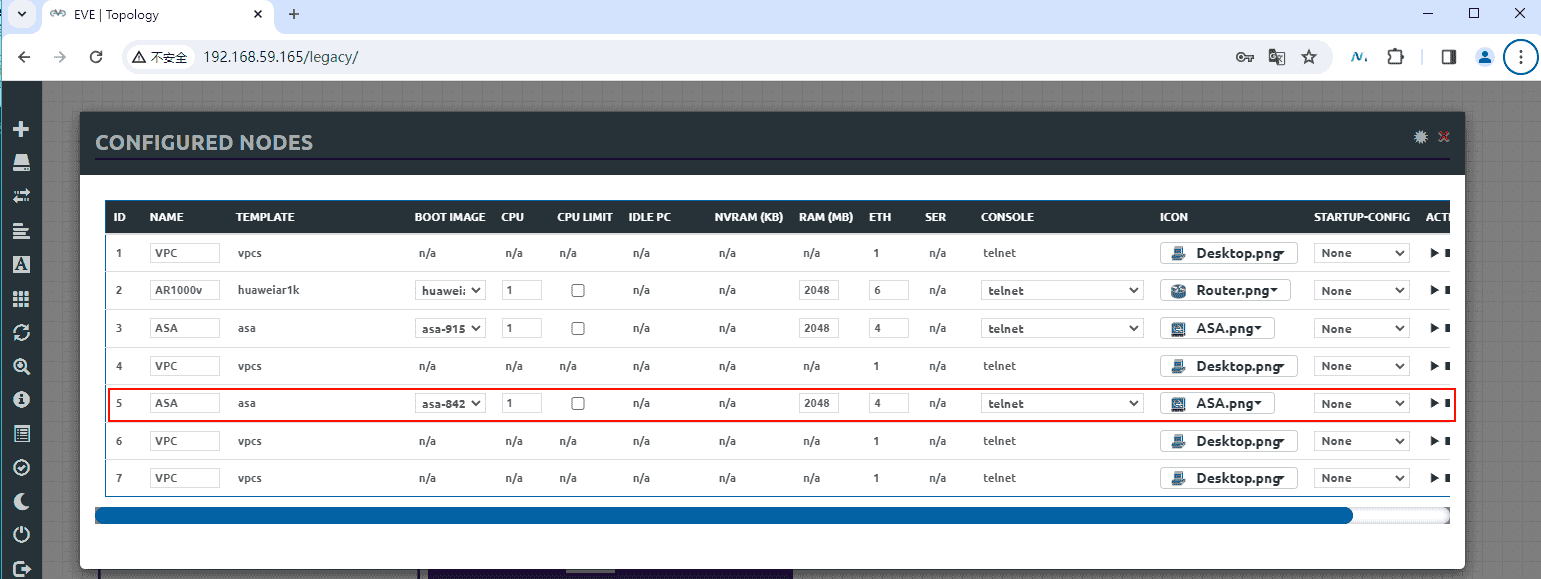Enable CPU Limit checkbox for AR1000v
This screenshot has width=1541, height=579.
[577, 291]
